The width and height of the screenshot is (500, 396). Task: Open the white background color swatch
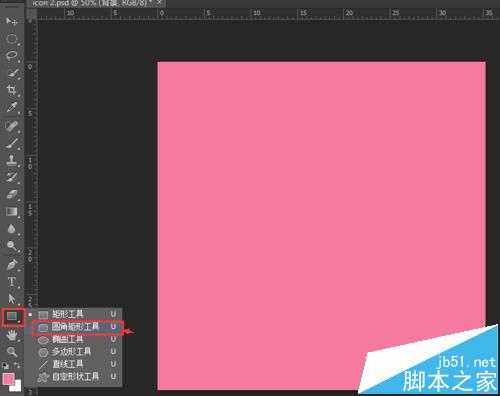pyautogui.click(x=17, y=387)
